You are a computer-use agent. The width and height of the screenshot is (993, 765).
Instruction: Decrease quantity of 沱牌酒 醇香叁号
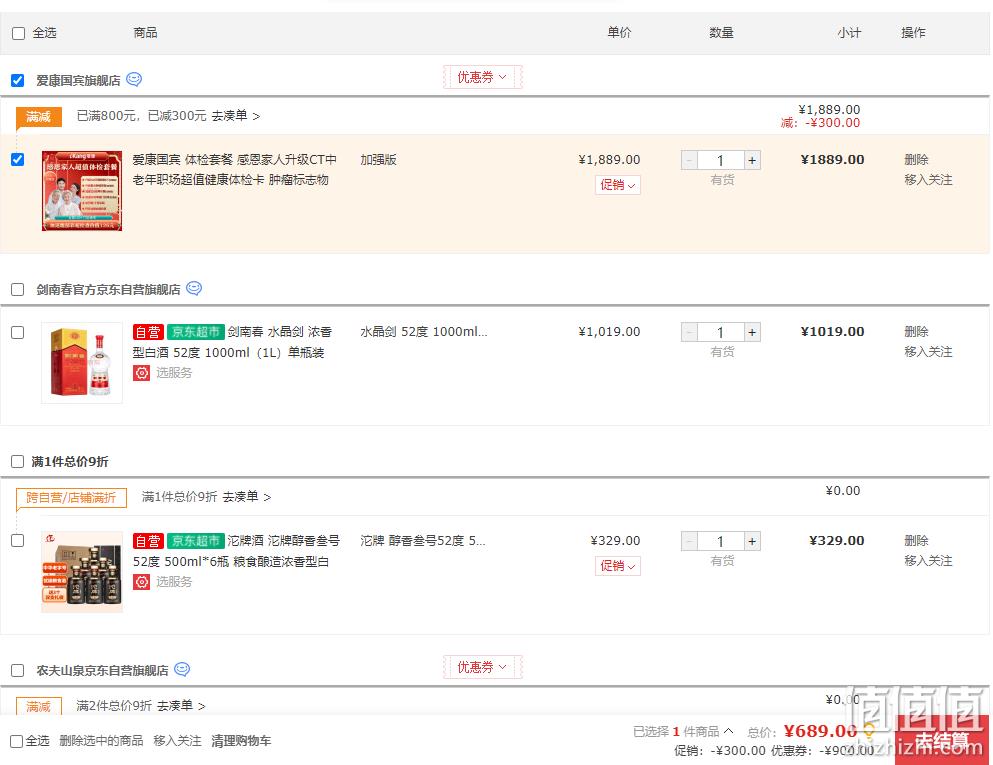690,541
